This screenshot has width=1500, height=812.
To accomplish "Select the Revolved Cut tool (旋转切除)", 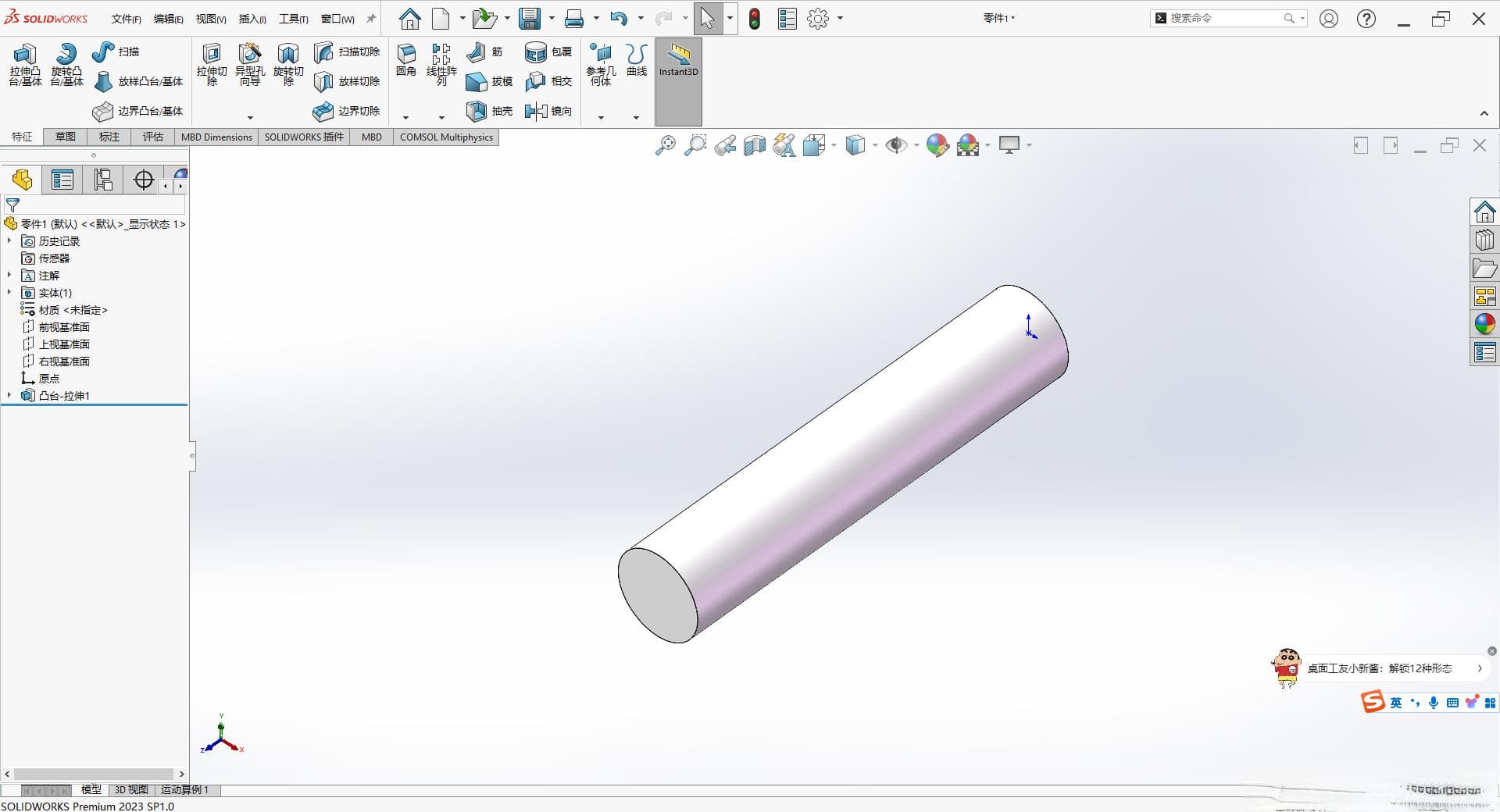I will [288, 64].
